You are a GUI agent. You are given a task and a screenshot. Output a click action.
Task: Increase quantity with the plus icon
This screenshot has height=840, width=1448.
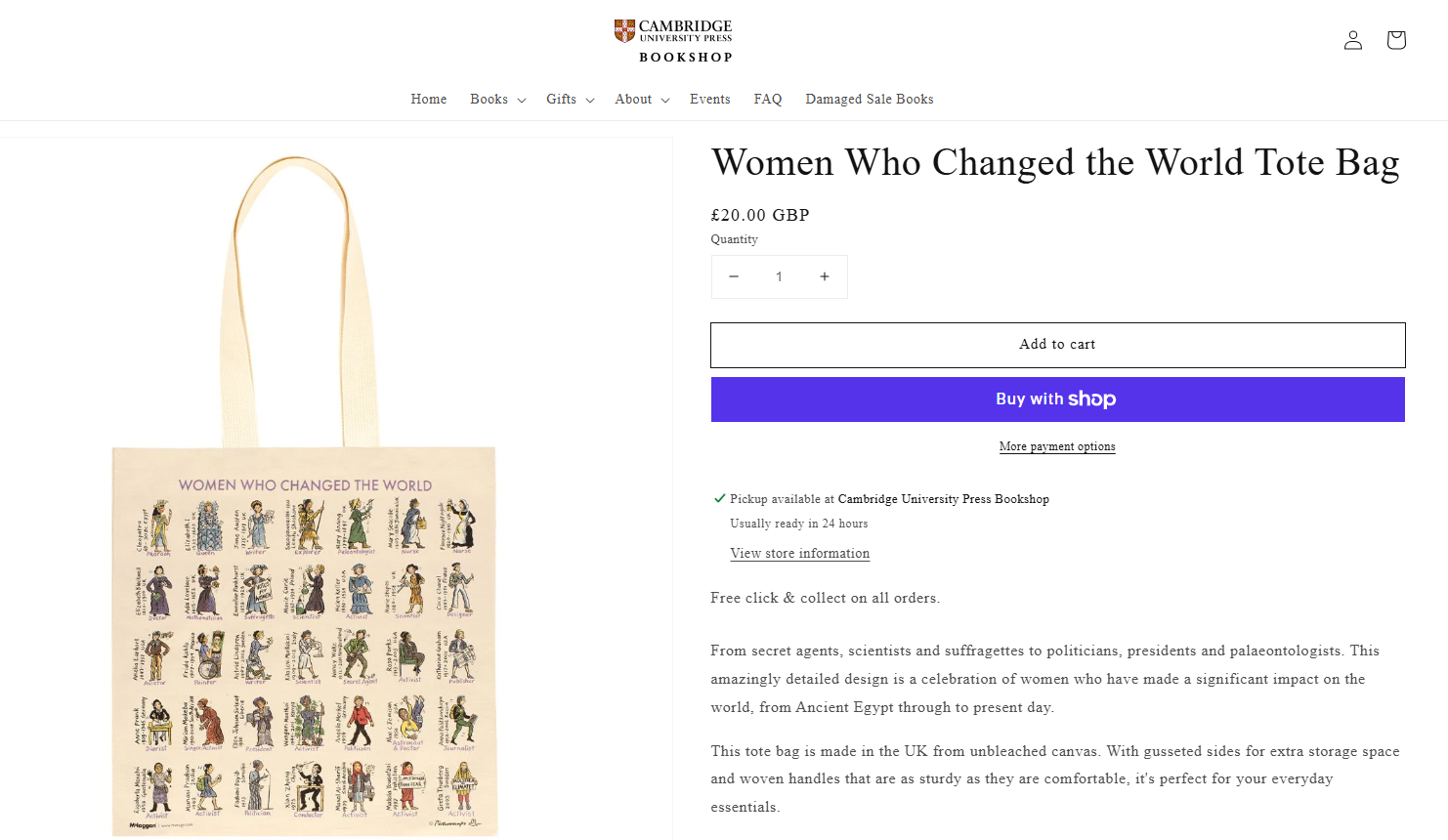click(825, 276)
